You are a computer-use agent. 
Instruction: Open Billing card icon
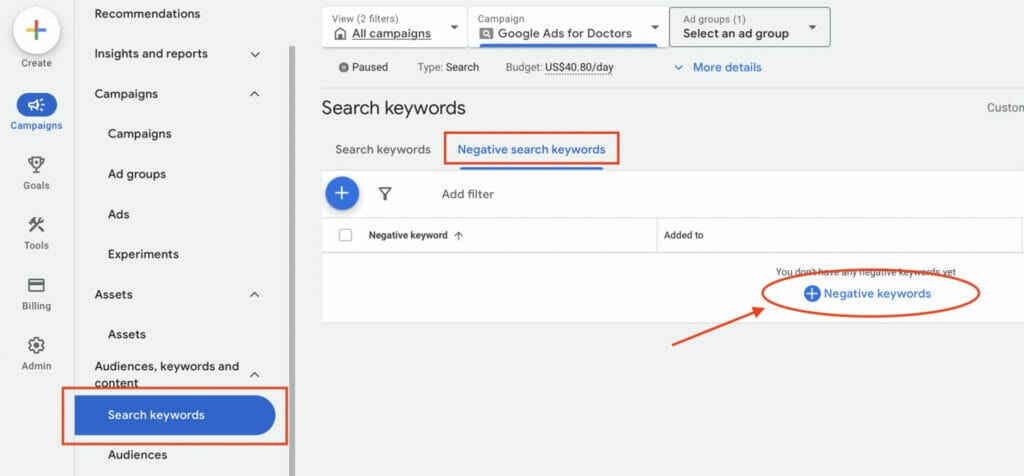pyautogui.click(x=36, y=286)
